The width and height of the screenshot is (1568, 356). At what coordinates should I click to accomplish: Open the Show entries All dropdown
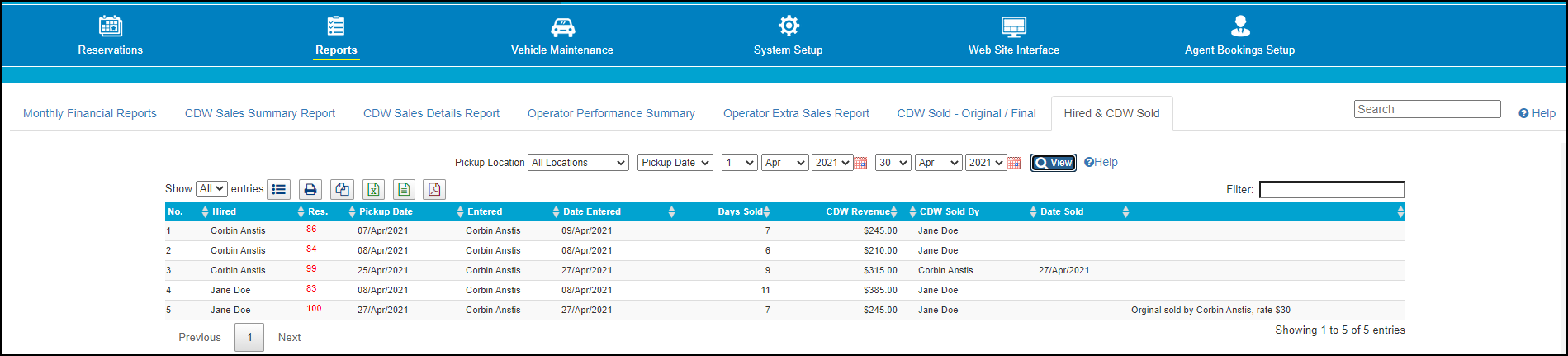pyautogui.click(x=211, y=189)
